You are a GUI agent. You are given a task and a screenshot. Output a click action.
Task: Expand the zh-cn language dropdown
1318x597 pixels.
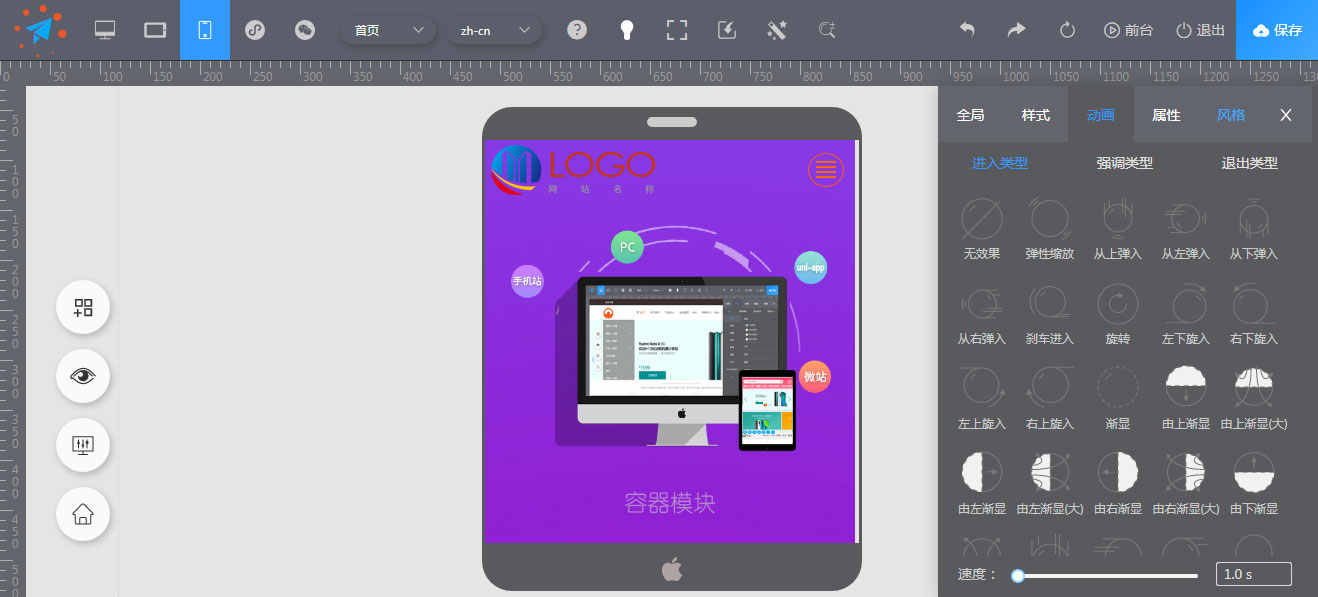[494, 30]
